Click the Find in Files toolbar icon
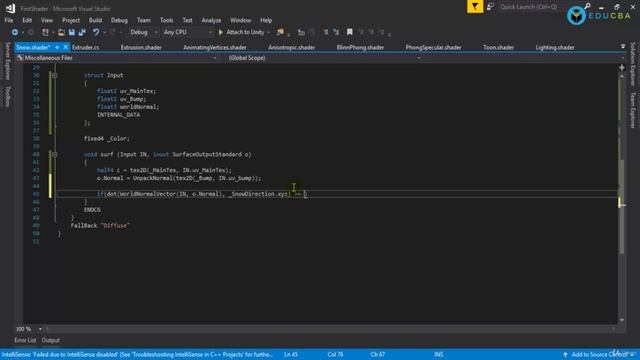The height and width of the screenshot is (360, 640). click(280, 32)
